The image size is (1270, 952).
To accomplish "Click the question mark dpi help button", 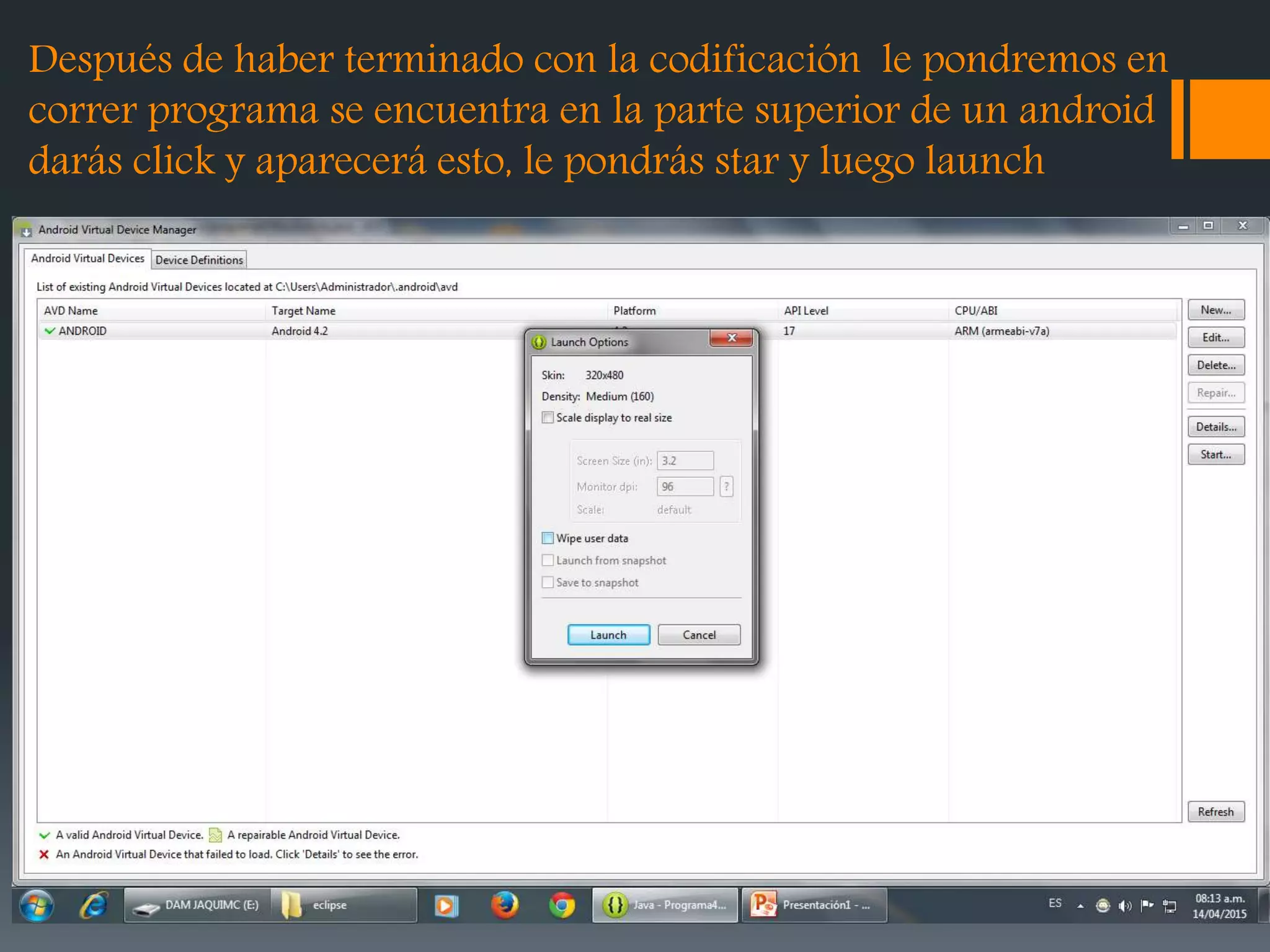I will tap(727, 487).
